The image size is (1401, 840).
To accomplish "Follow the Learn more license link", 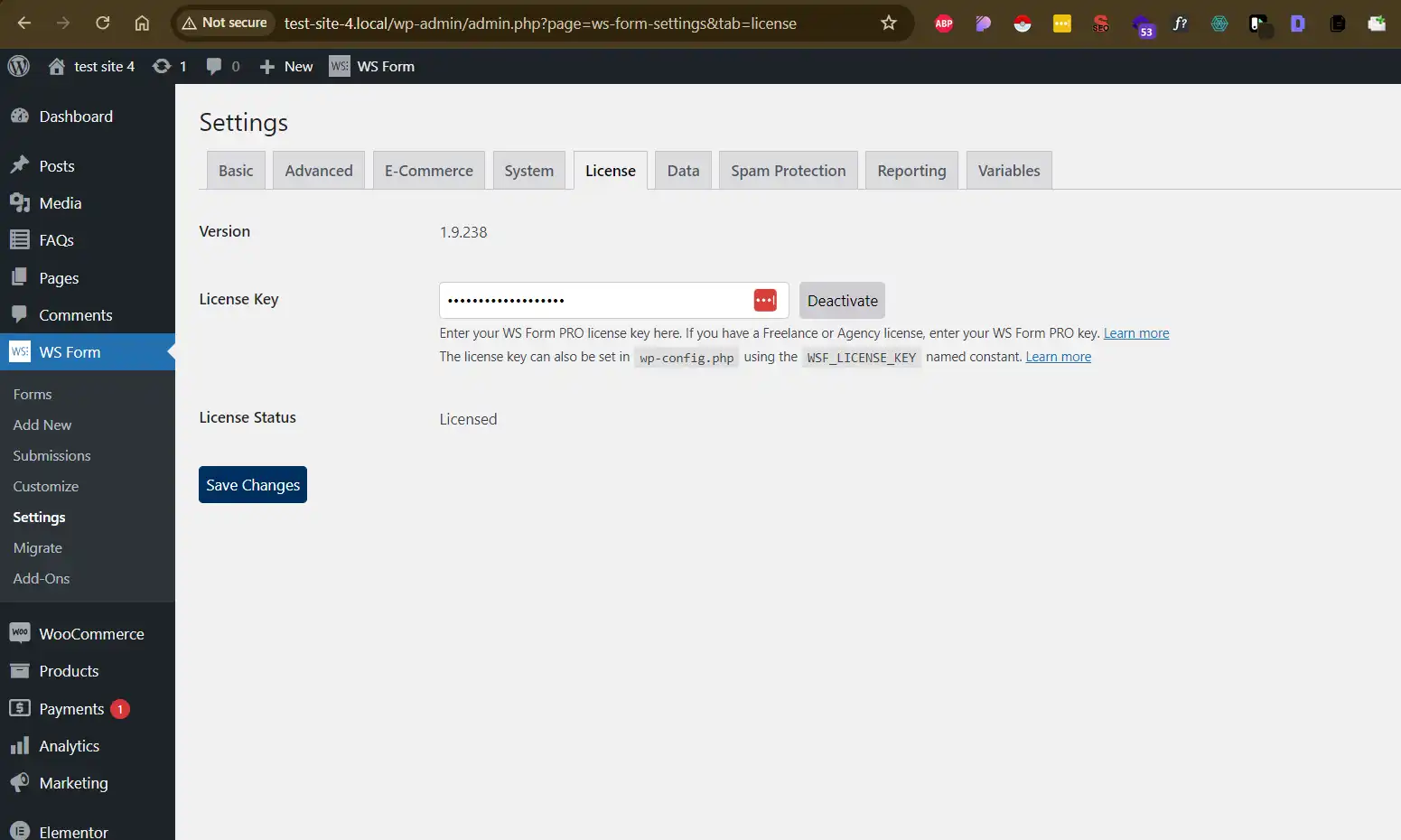I will click(1136, 332).
